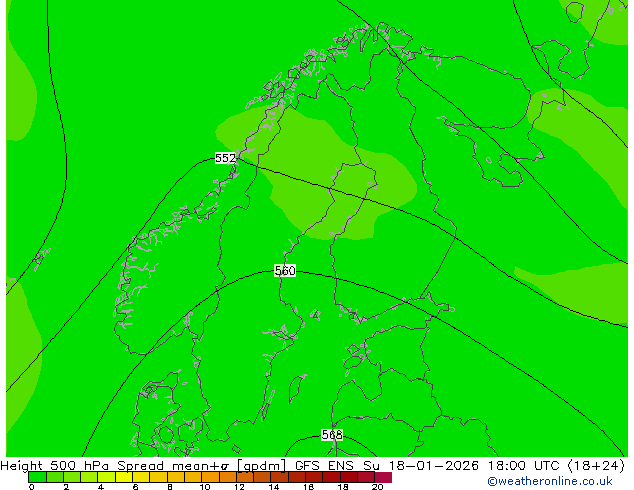Click the 568 contour label

[332, 435]
